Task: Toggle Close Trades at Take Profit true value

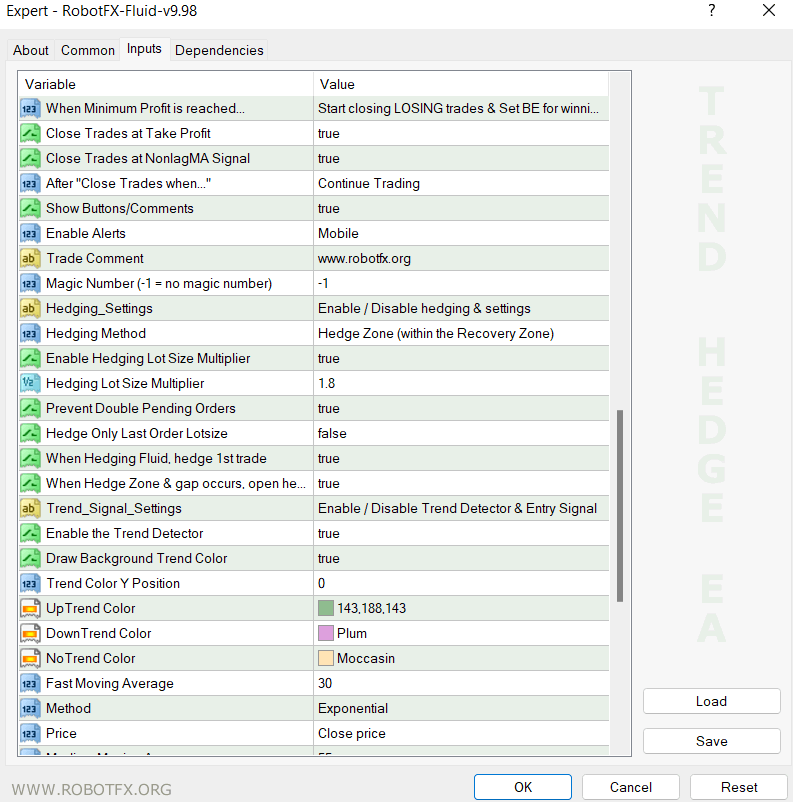Action: (461, 133)
